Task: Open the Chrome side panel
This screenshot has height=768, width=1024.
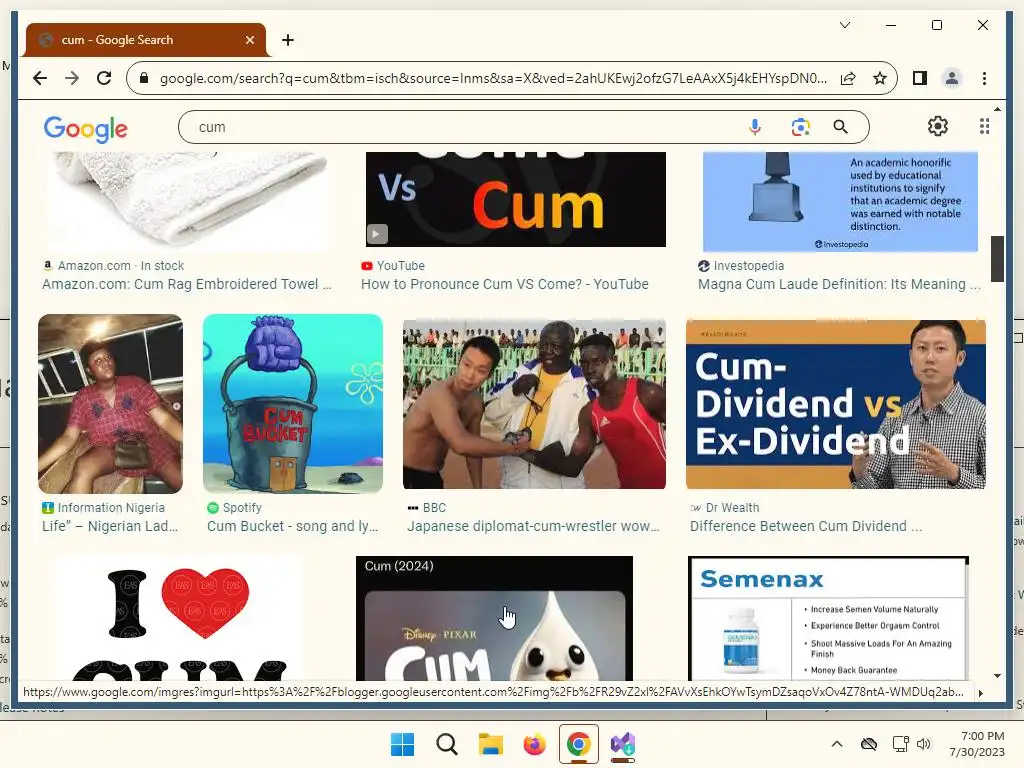Action: (920, 78)
